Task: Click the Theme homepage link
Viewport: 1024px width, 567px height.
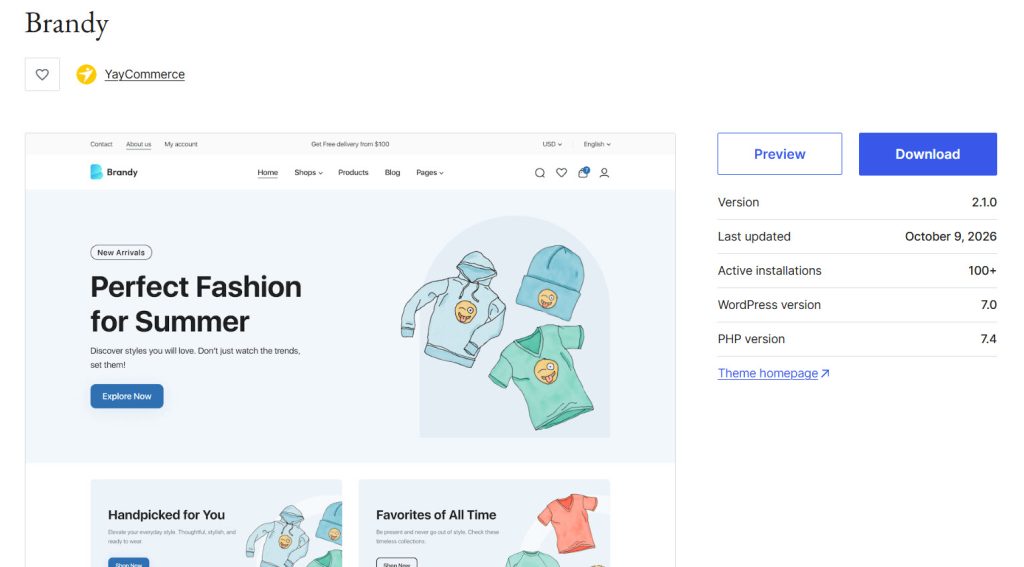Action: [768, 374]
